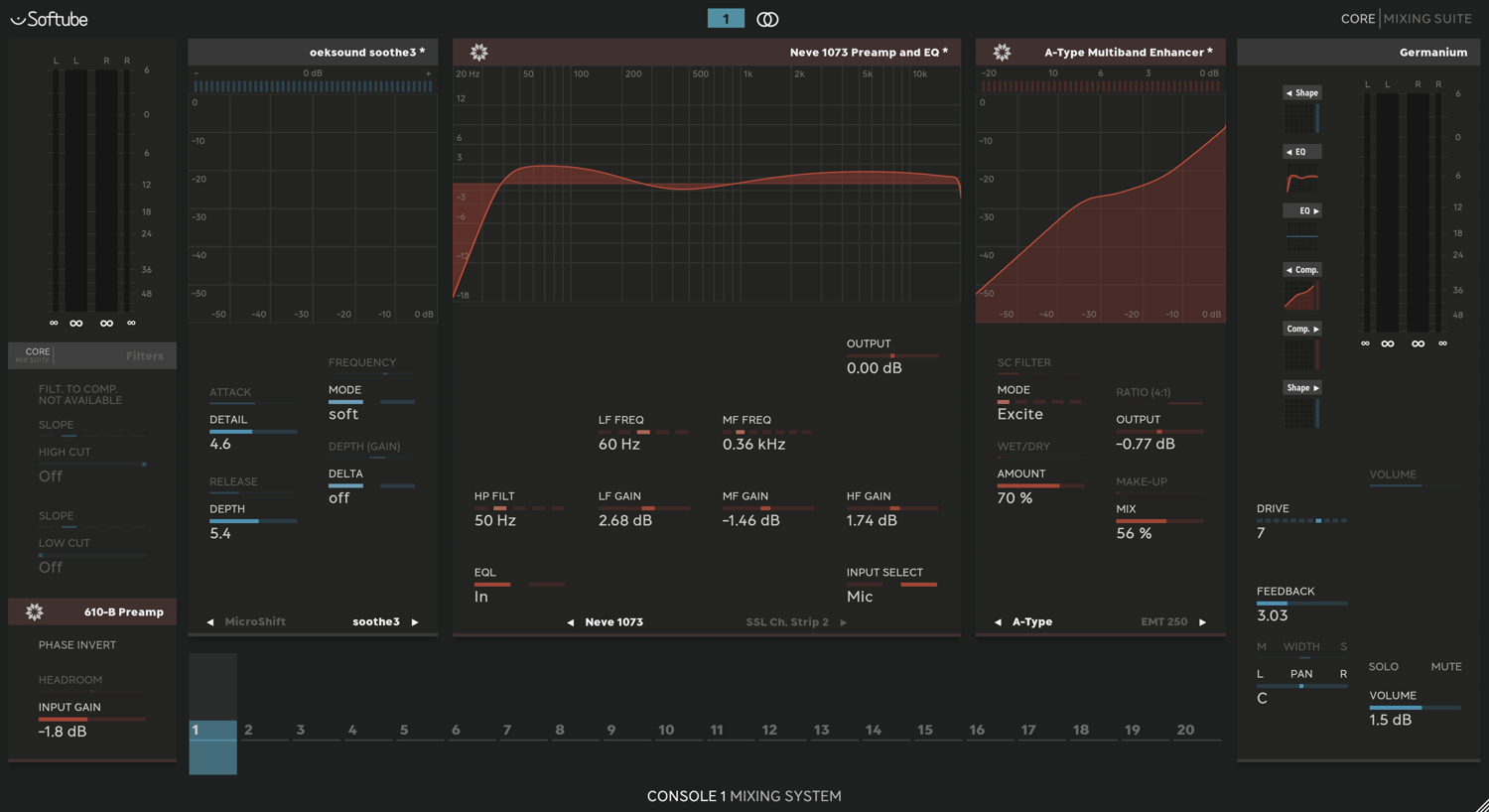Go to previous plugin before Neve 1073
1489x812 pixels.
tap(571, 622)
